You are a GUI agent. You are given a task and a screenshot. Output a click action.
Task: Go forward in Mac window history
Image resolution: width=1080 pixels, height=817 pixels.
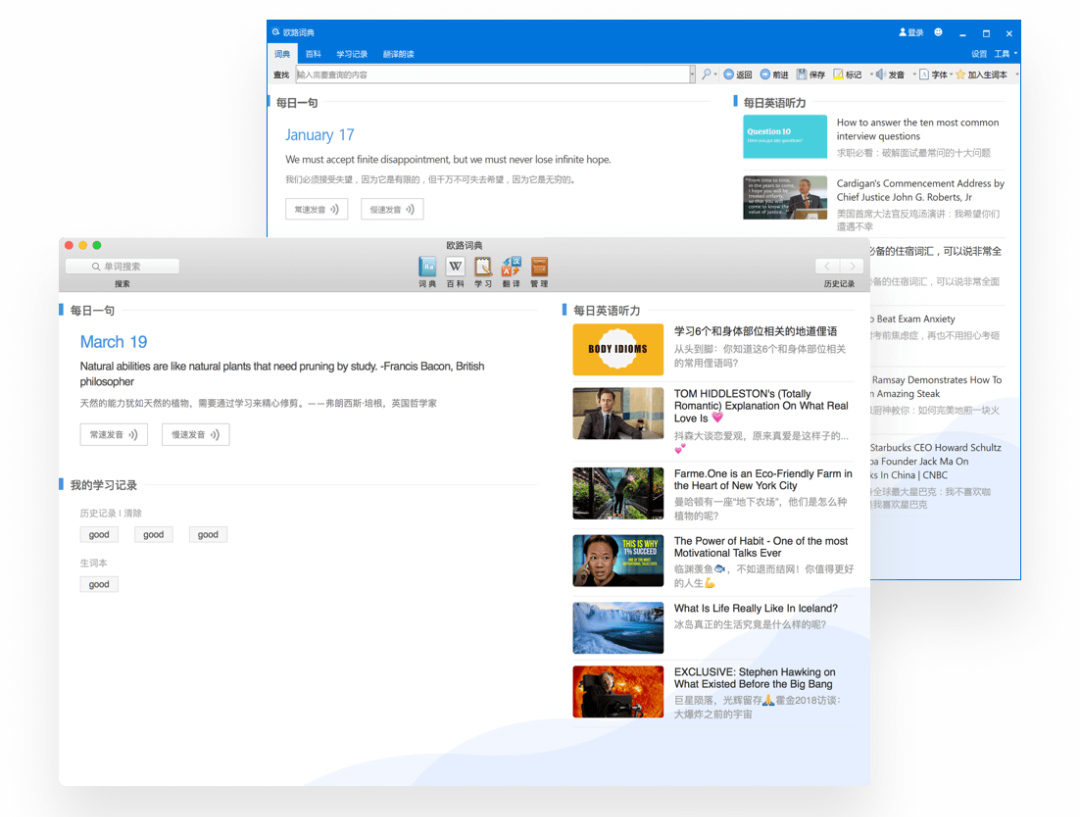[852, 266]
